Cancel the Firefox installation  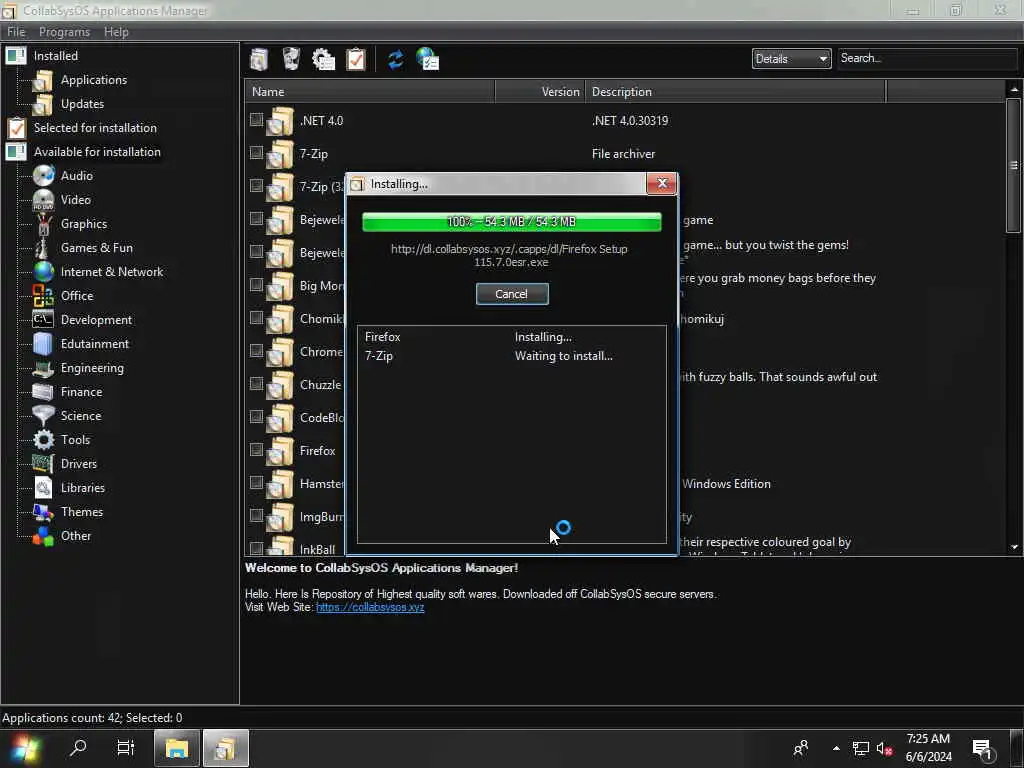tap(512, 294)
